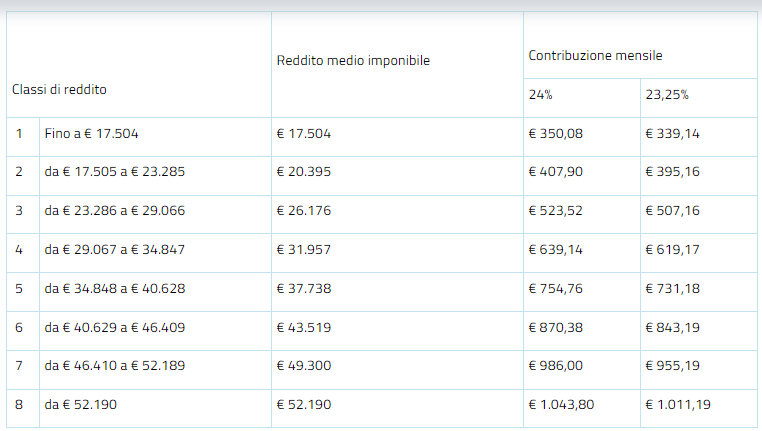Click the "da € 40.629 a € 46.409" cell

click(114, 327)
